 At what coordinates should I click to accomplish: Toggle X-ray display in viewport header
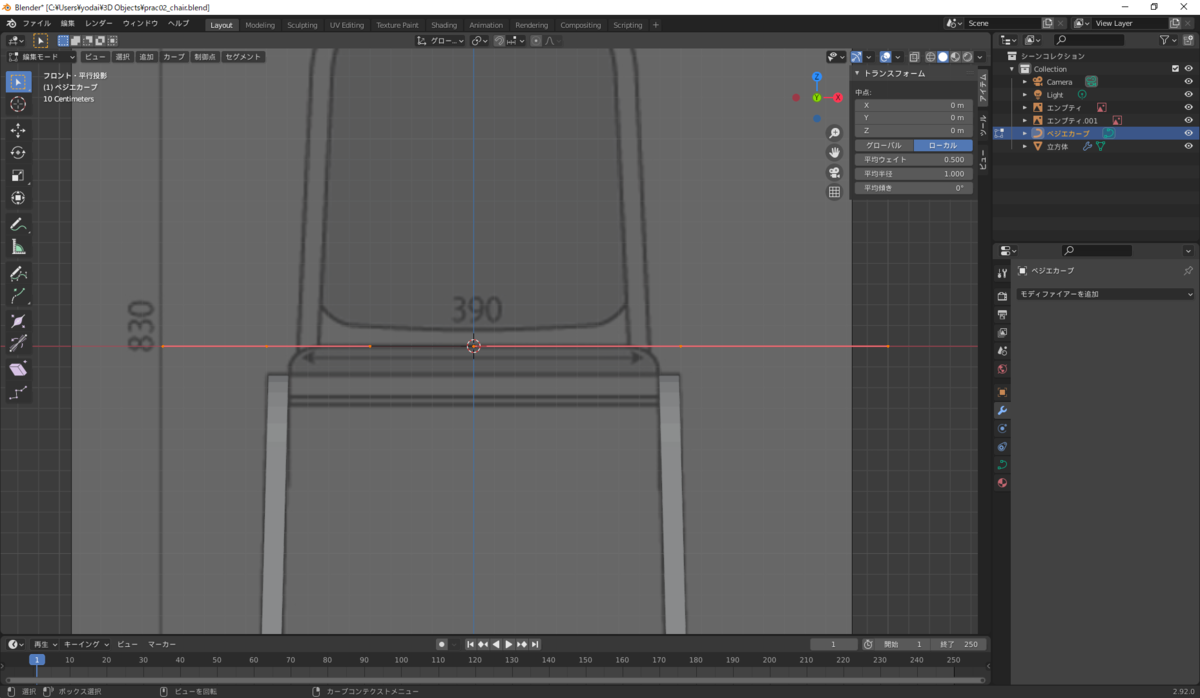point(915,57)
